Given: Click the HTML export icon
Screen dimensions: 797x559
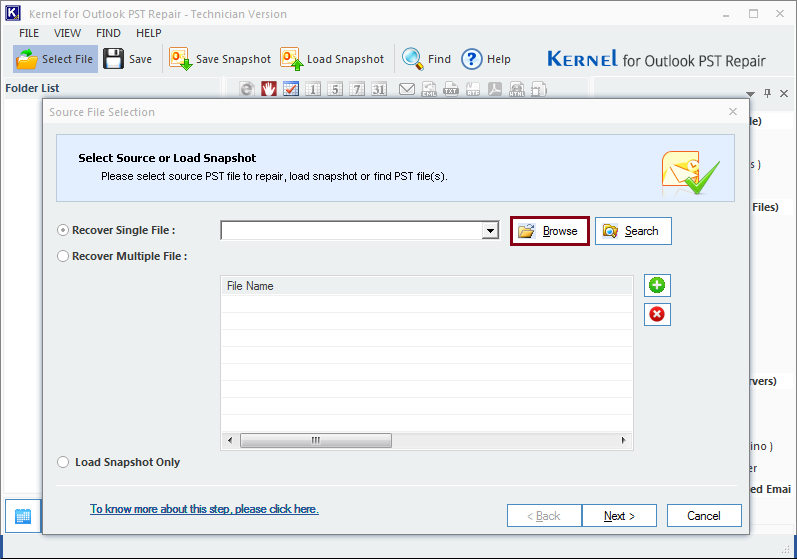Looking at the screenshot, I should coord(517,89).
